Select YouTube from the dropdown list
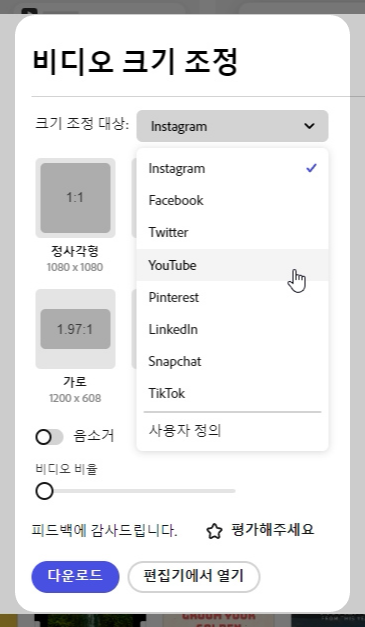This screenshot has width=365, height=627. [232, 265]
